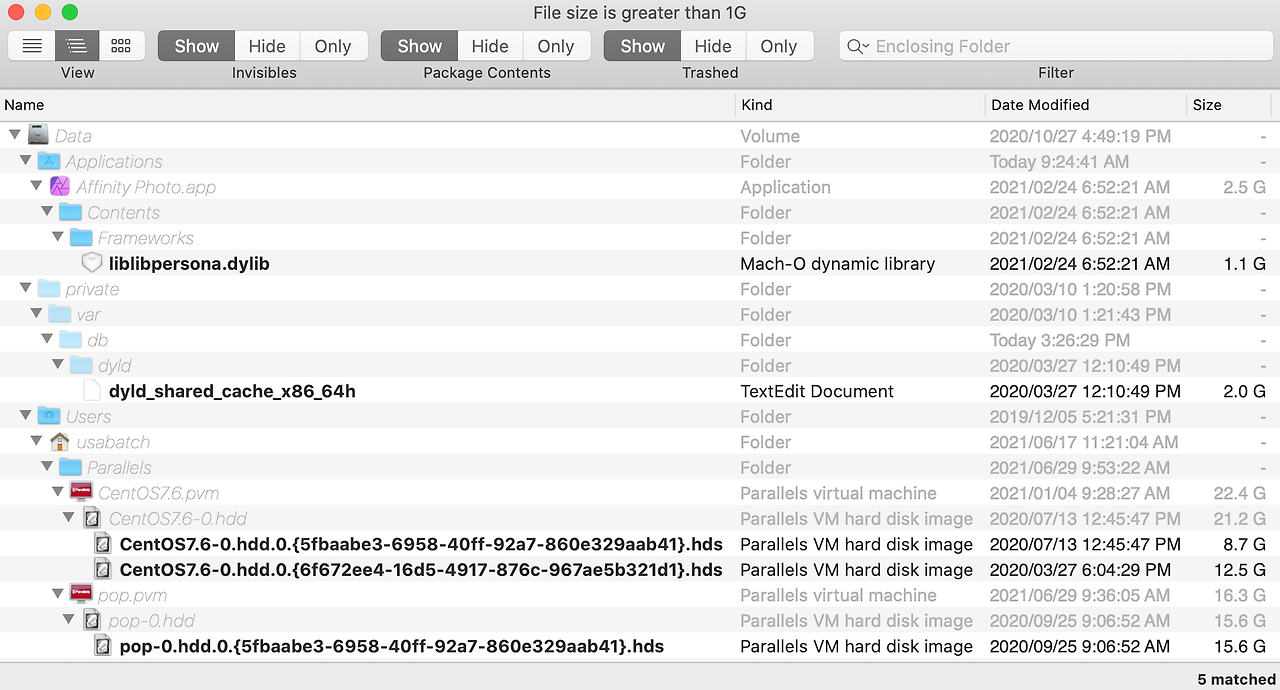Viewport: 1280px width, 690px height.
Task: Set Invisibles to Only
Action: (x=333, y=46)
